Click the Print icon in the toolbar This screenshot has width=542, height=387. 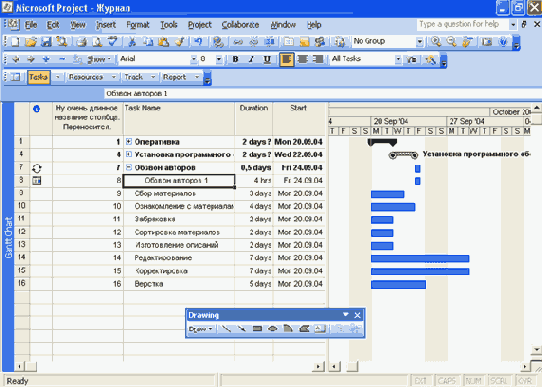pos(82,42)
